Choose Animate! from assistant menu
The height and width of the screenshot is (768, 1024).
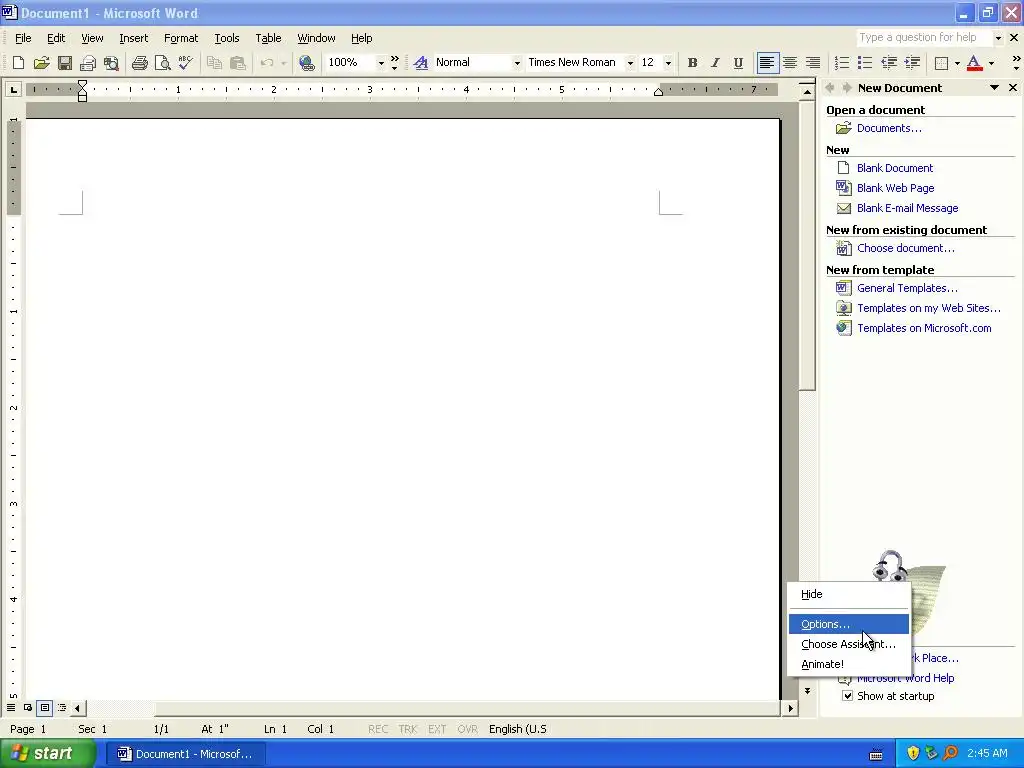[848, 664]
